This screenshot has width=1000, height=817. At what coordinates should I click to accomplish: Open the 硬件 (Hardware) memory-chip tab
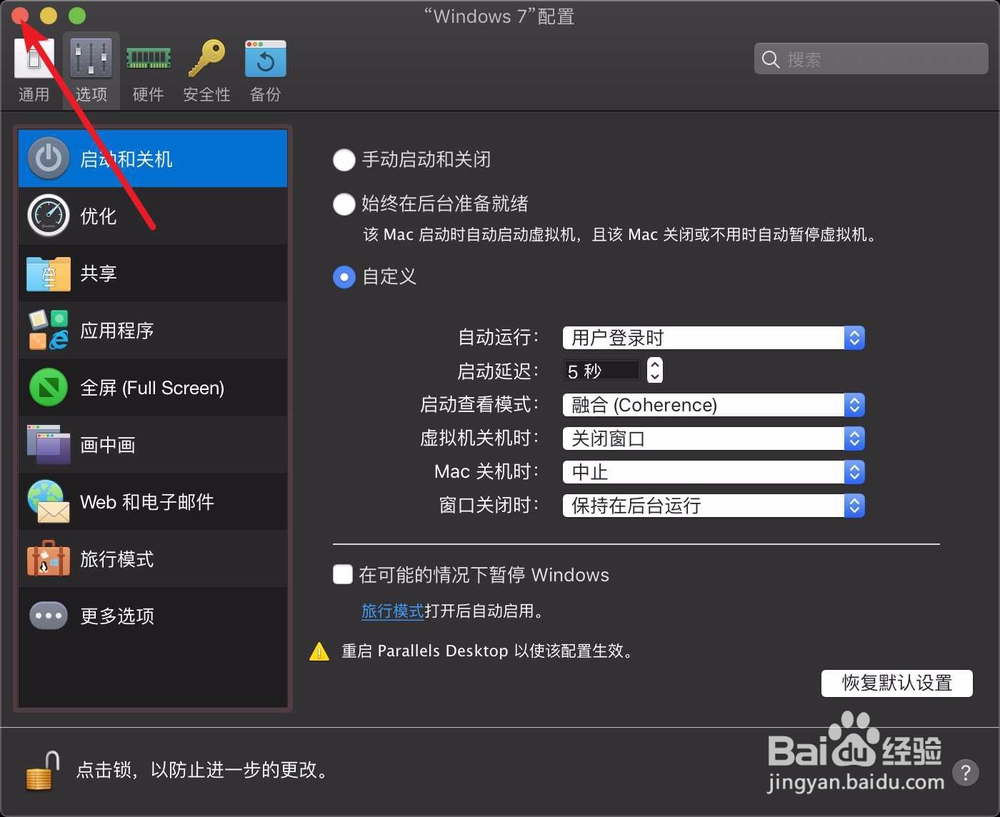click(148, 71)
